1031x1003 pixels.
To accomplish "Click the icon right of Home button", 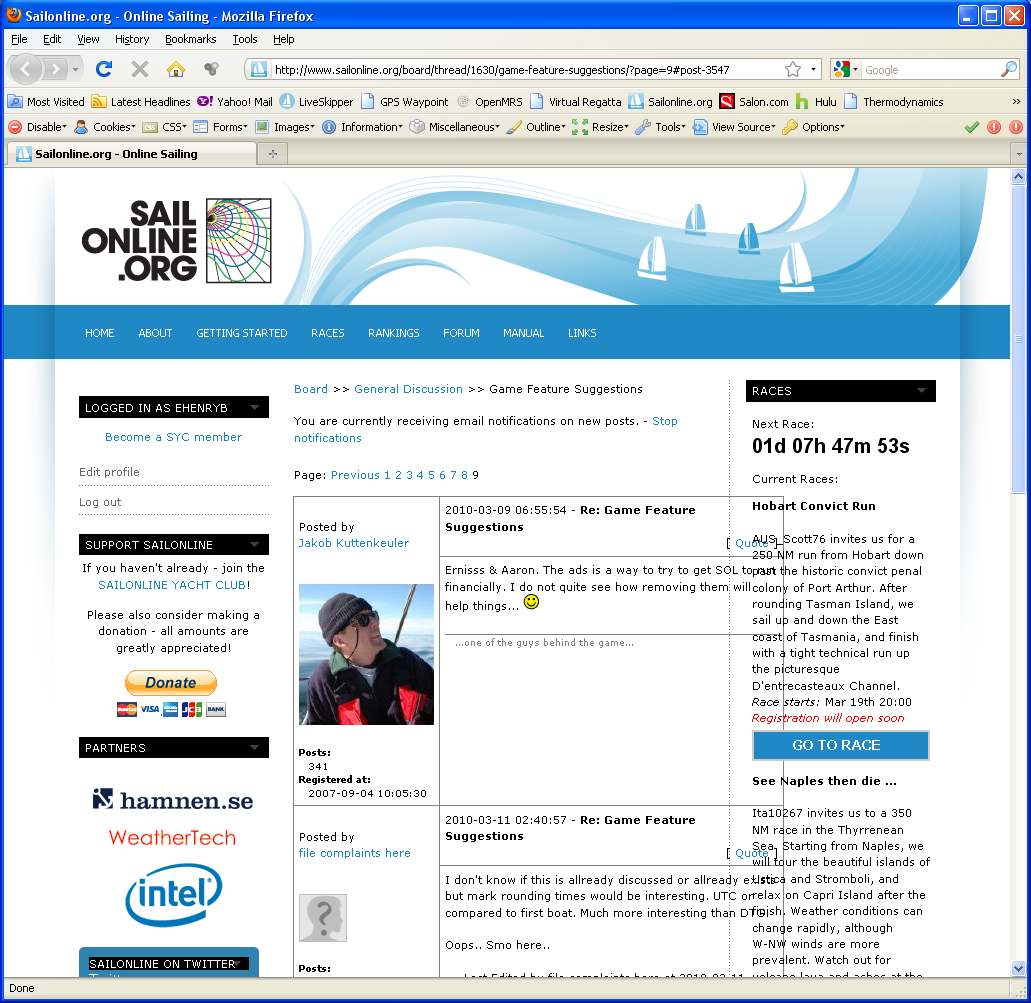I will coord(211,69).
